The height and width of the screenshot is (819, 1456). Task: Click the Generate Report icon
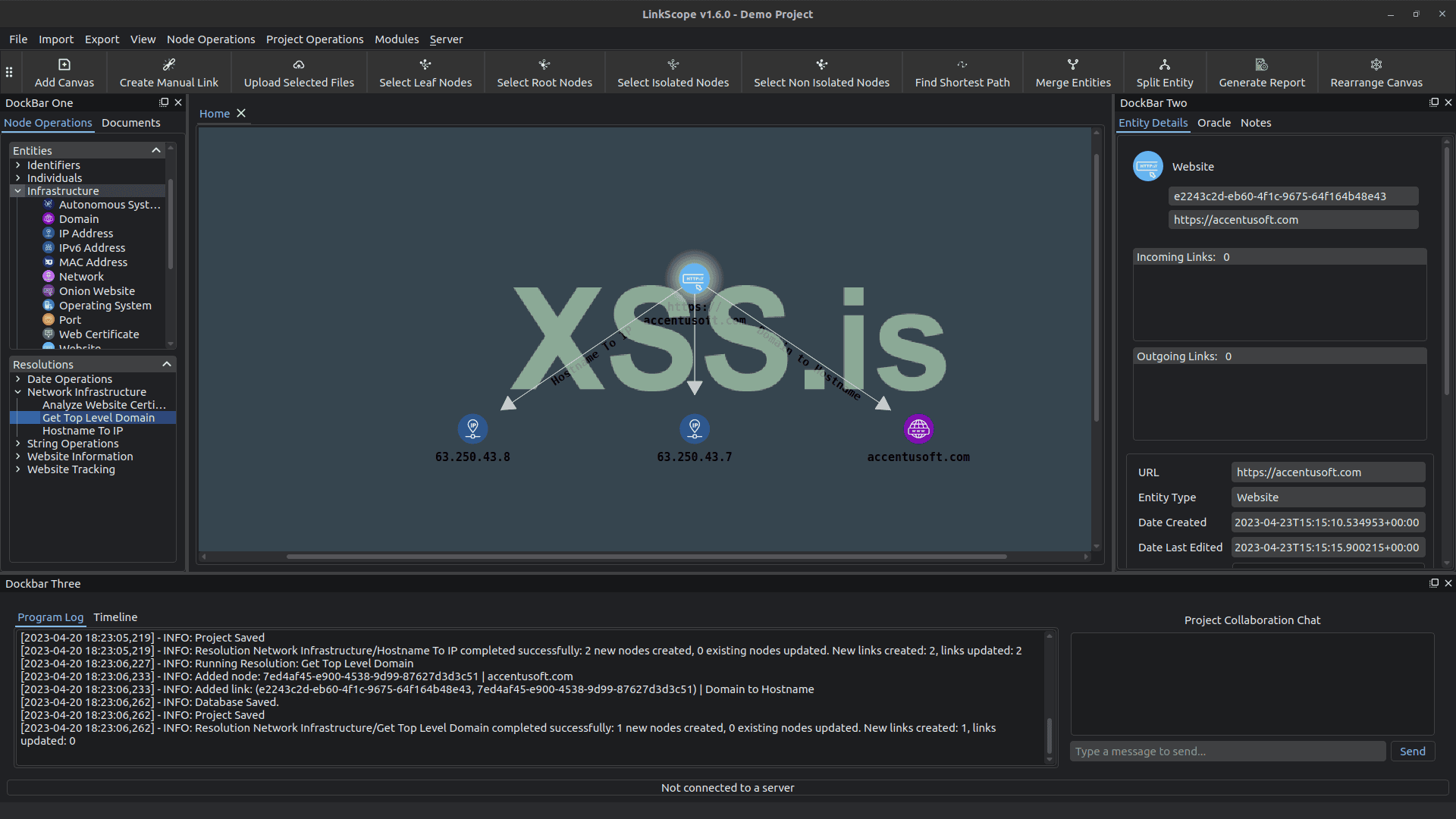pos(1261,65)
